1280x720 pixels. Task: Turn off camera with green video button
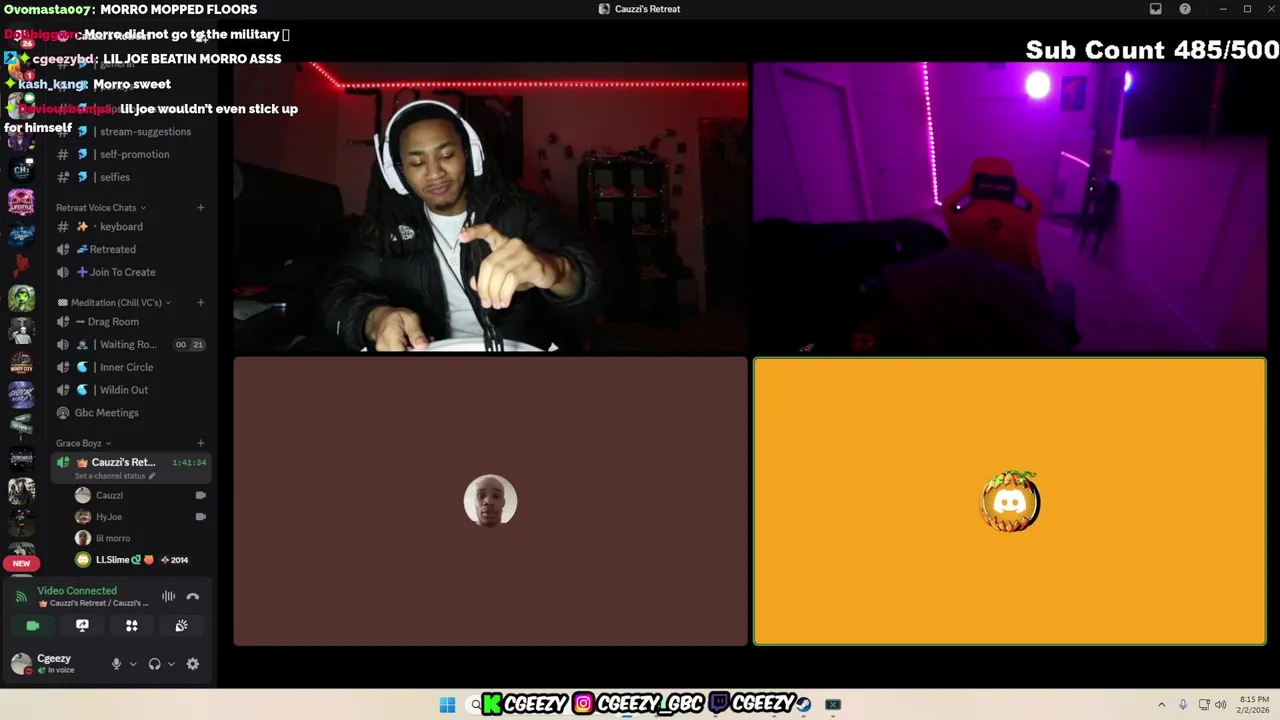click(33, 625)
